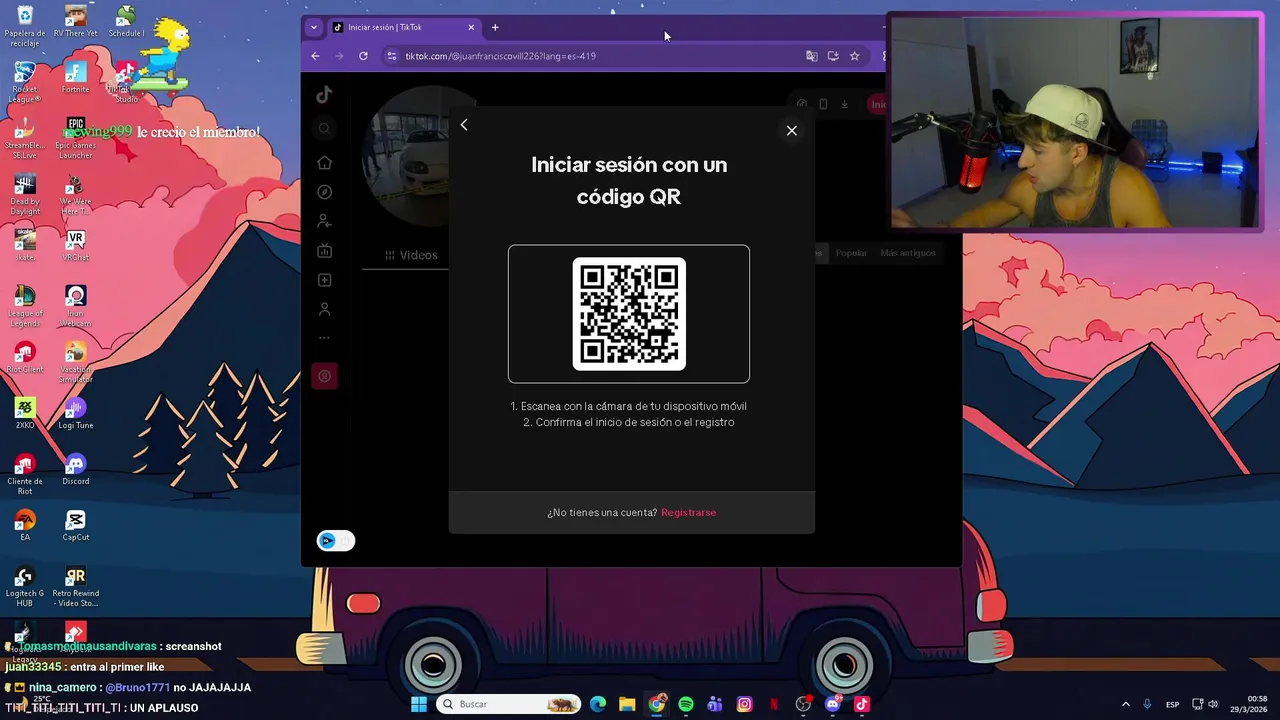
Task: Click the download icon in TikTok header
Action: [x=844, y=104]
